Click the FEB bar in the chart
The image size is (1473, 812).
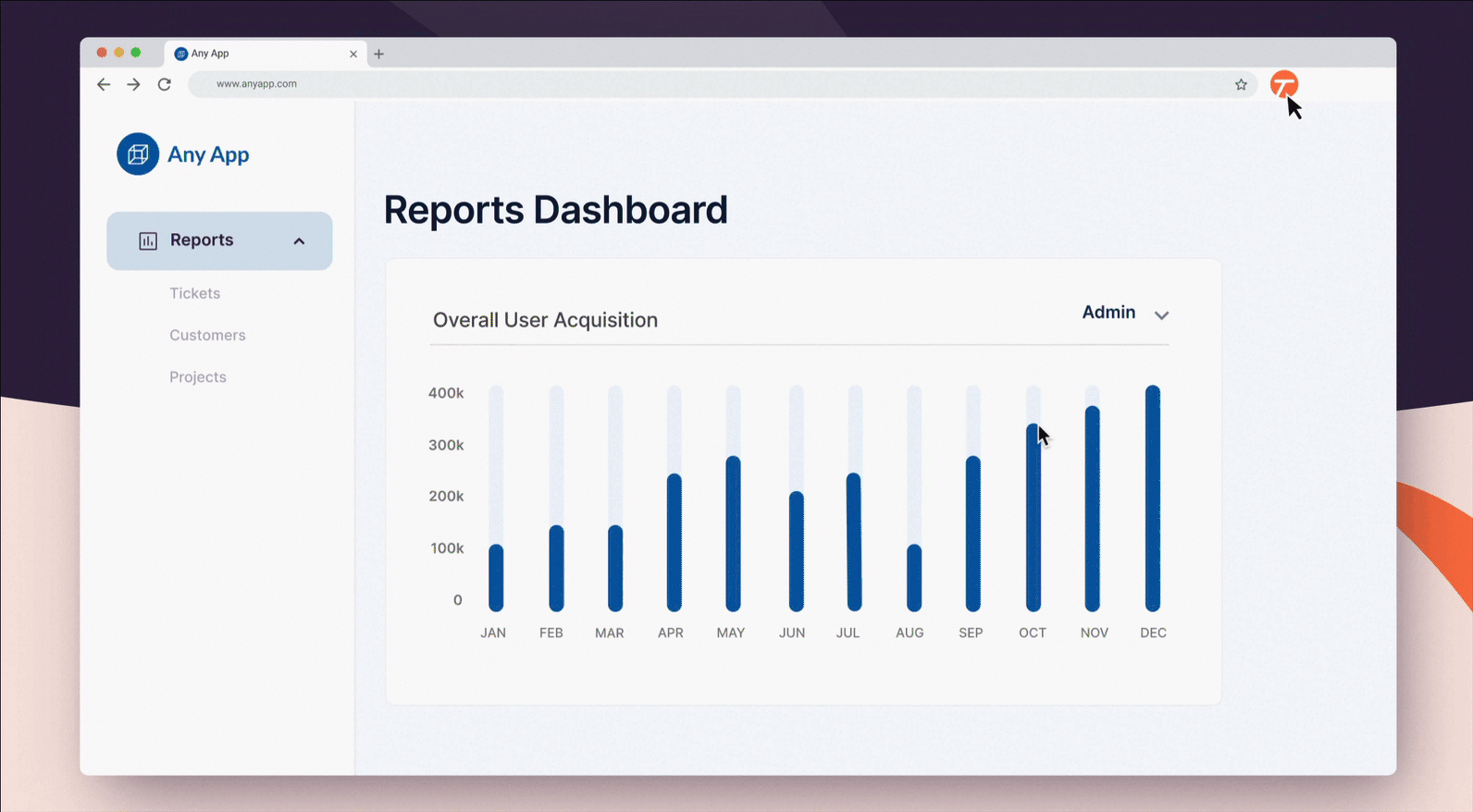[556, 568]
